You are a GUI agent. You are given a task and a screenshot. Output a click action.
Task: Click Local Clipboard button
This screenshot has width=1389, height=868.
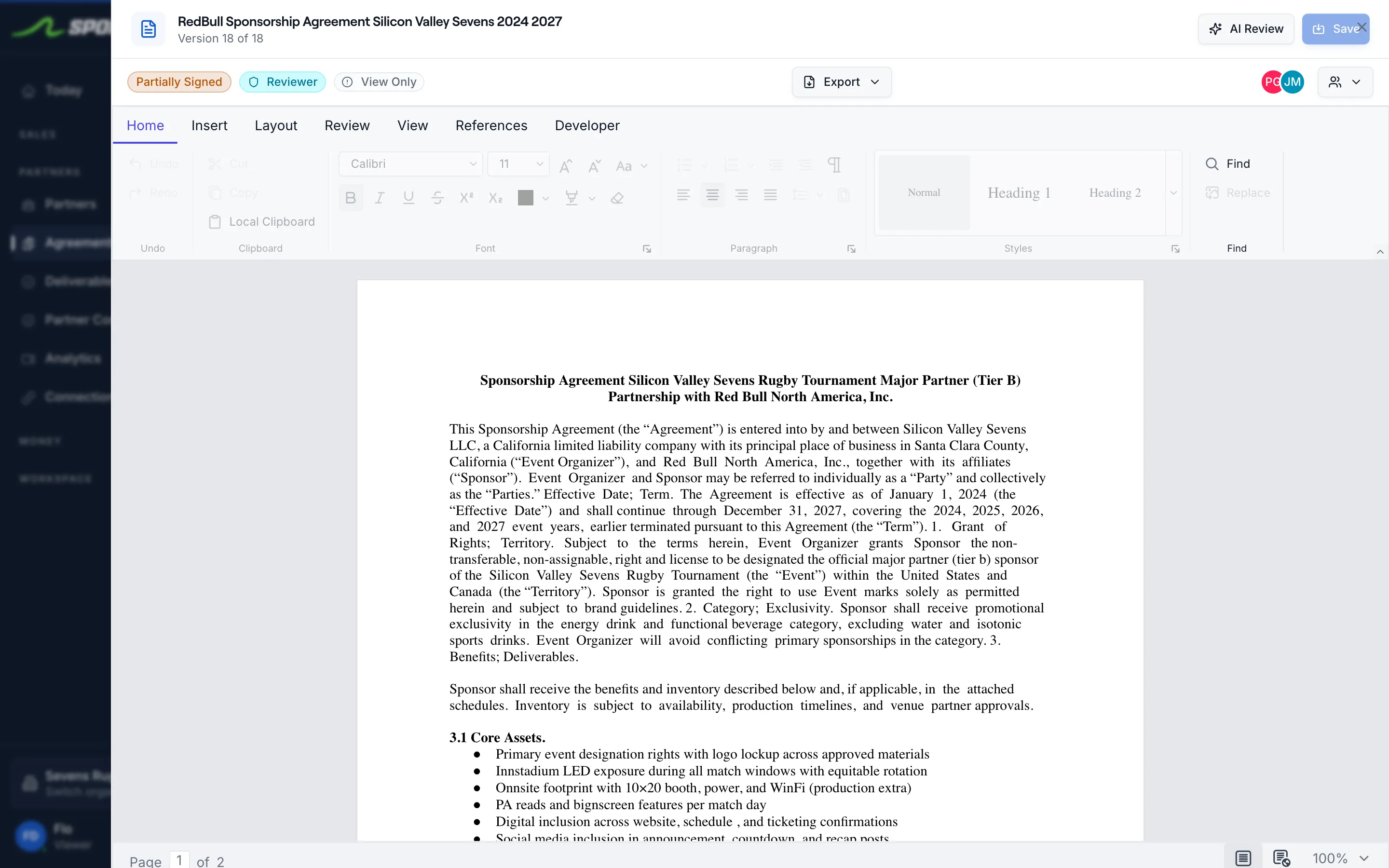coord(262,222)
